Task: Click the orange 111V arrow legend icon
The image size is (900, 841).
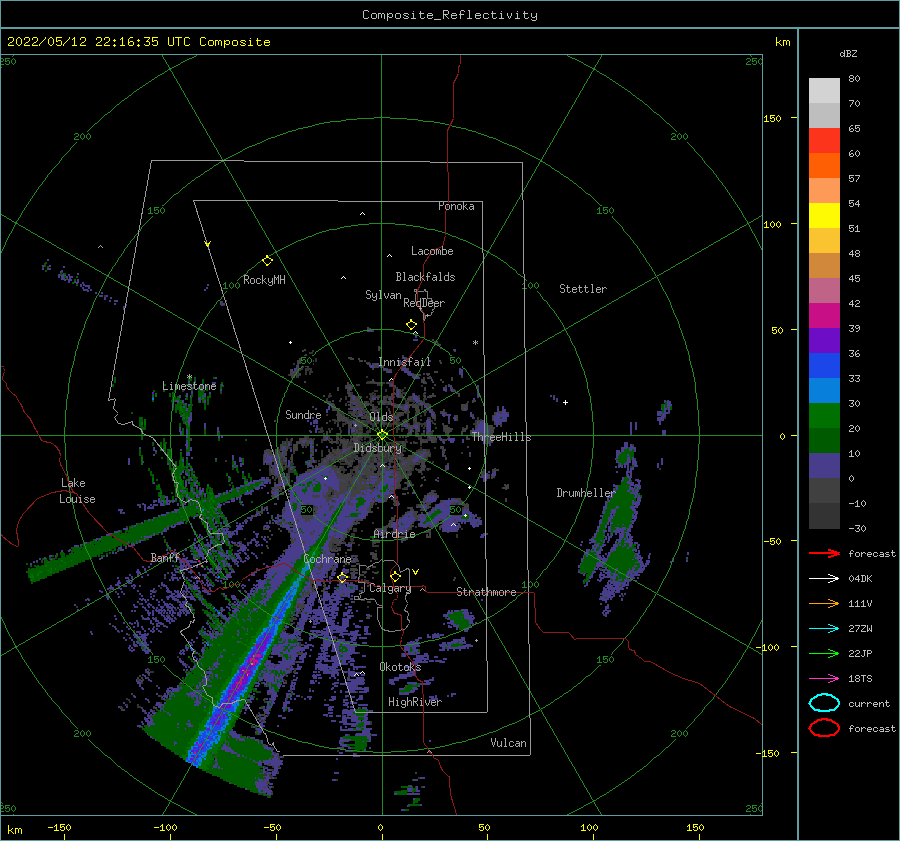Action: [x=824, y=603]
